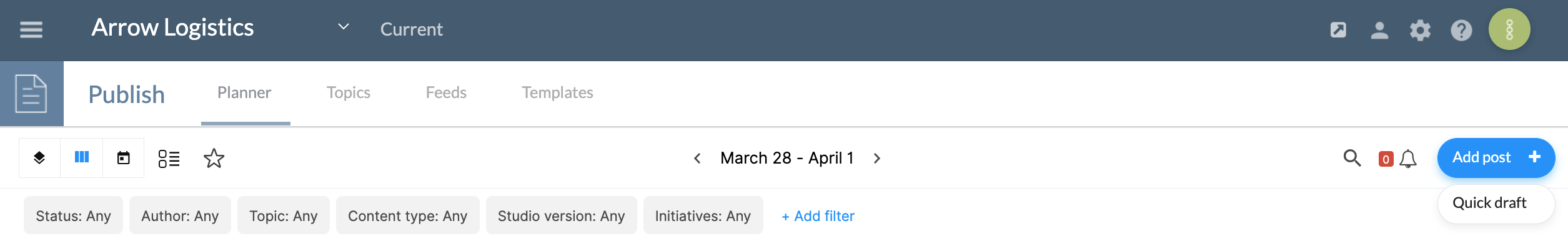Switch to the calendar view

[x=124, y=158]
